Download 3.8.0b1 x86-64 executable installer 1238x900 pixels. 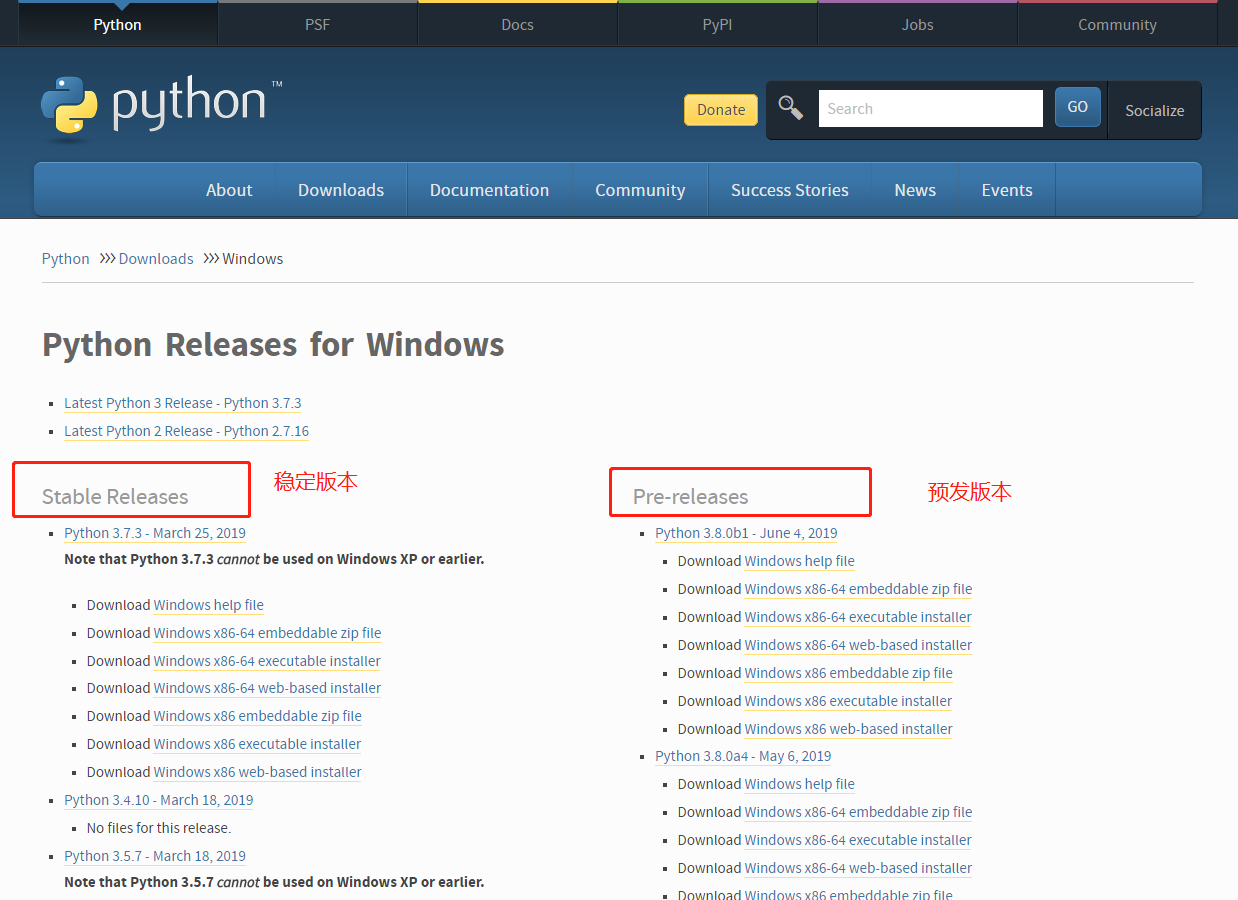[858, 617]
